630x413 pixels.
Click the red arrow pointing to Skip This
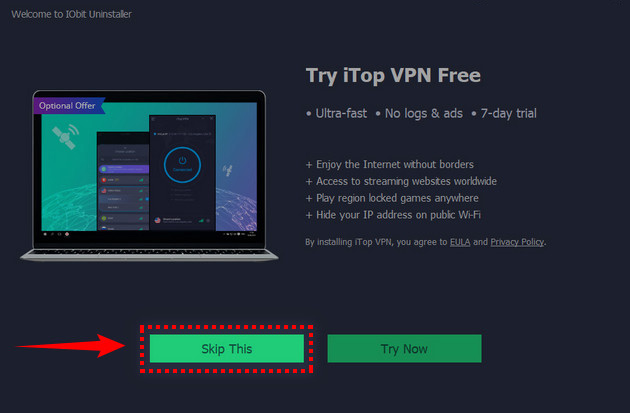tap(70, 346)
